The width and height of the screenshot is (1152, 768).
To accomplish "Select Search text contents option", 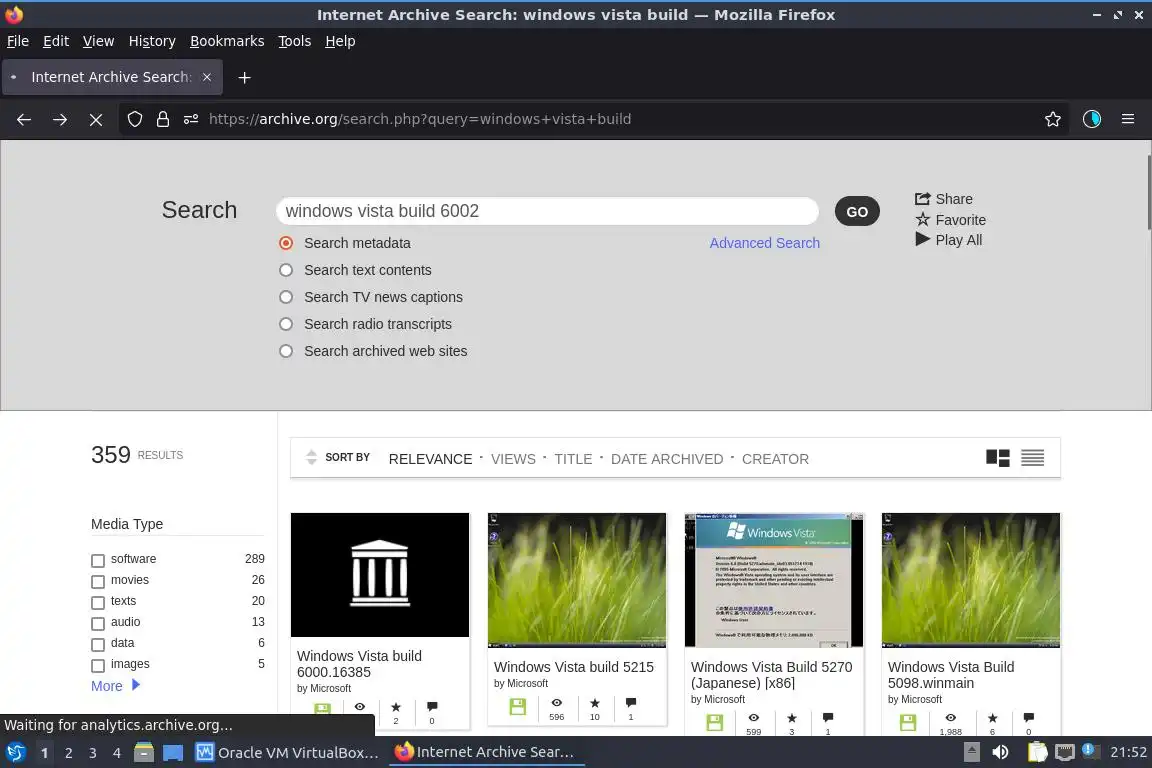I will click(x=287, y=270).
